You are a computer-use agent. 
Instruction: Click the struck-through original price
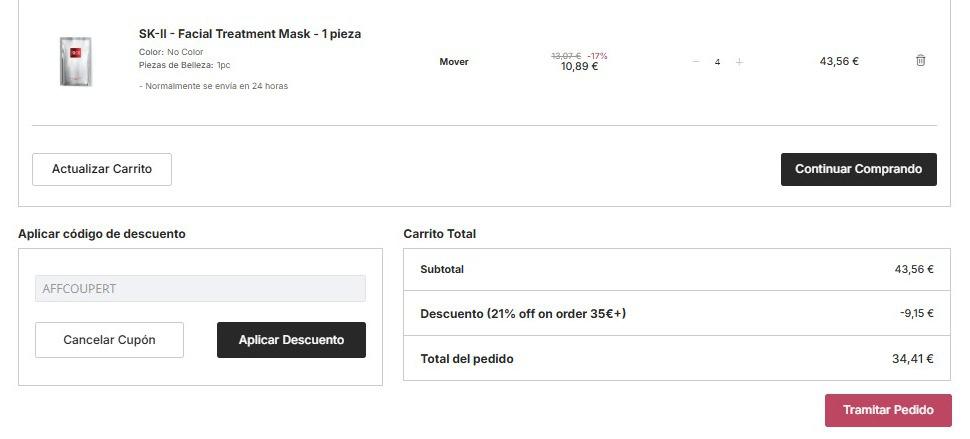pos(566,56)
